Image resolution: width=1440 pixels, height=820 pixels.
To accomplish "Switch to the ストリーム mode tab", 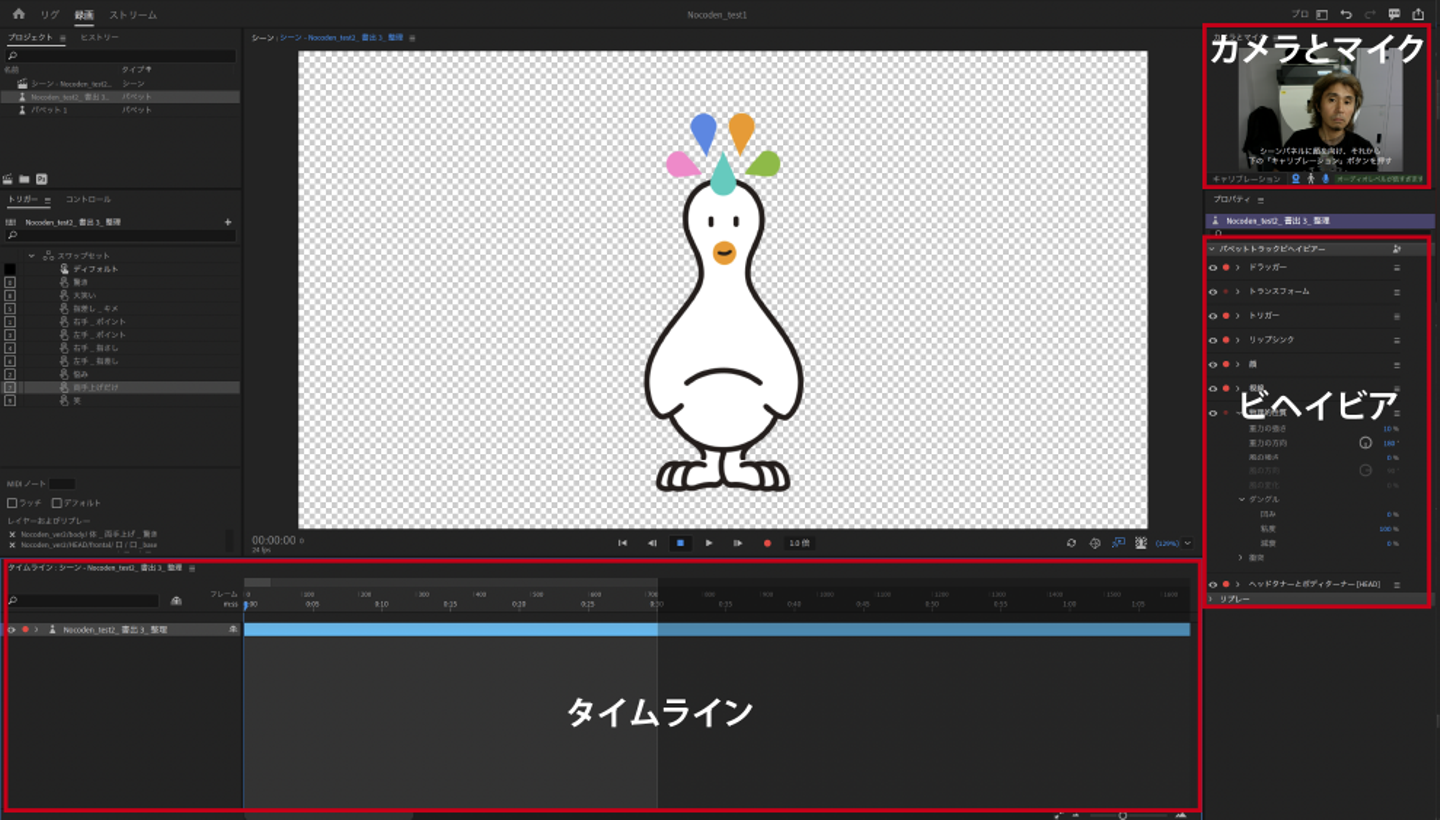I will (133, 15).
